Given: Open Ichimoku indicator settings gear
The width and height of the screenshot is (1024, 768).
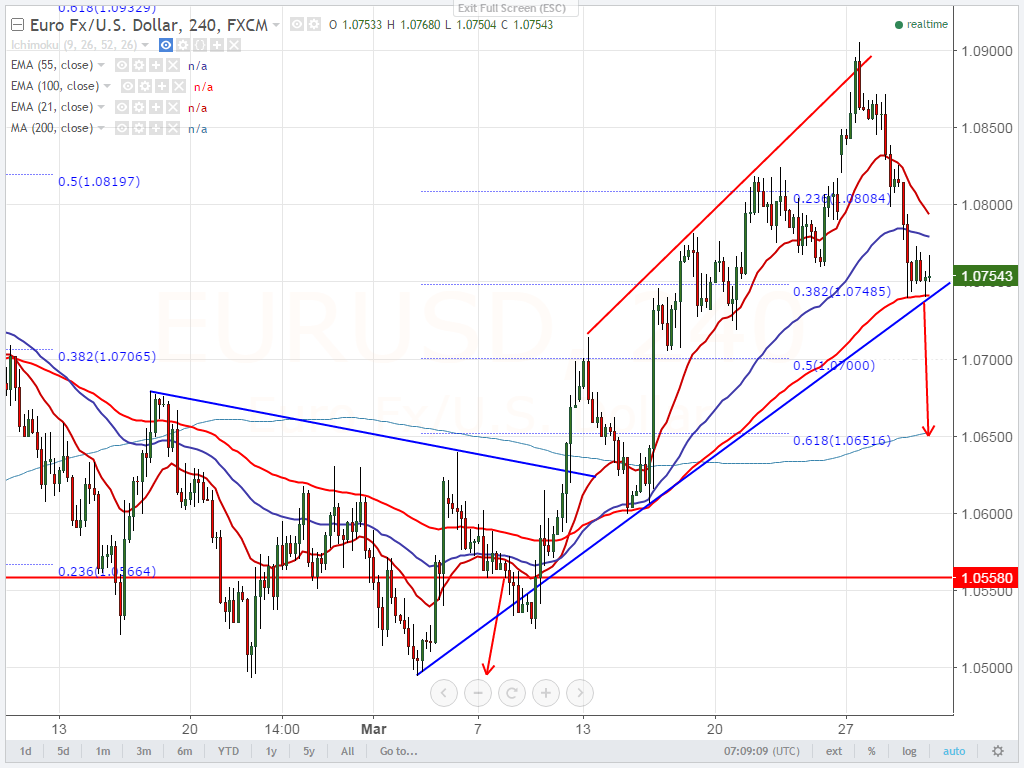Looking at the screenshot, I should click(183, 45).
